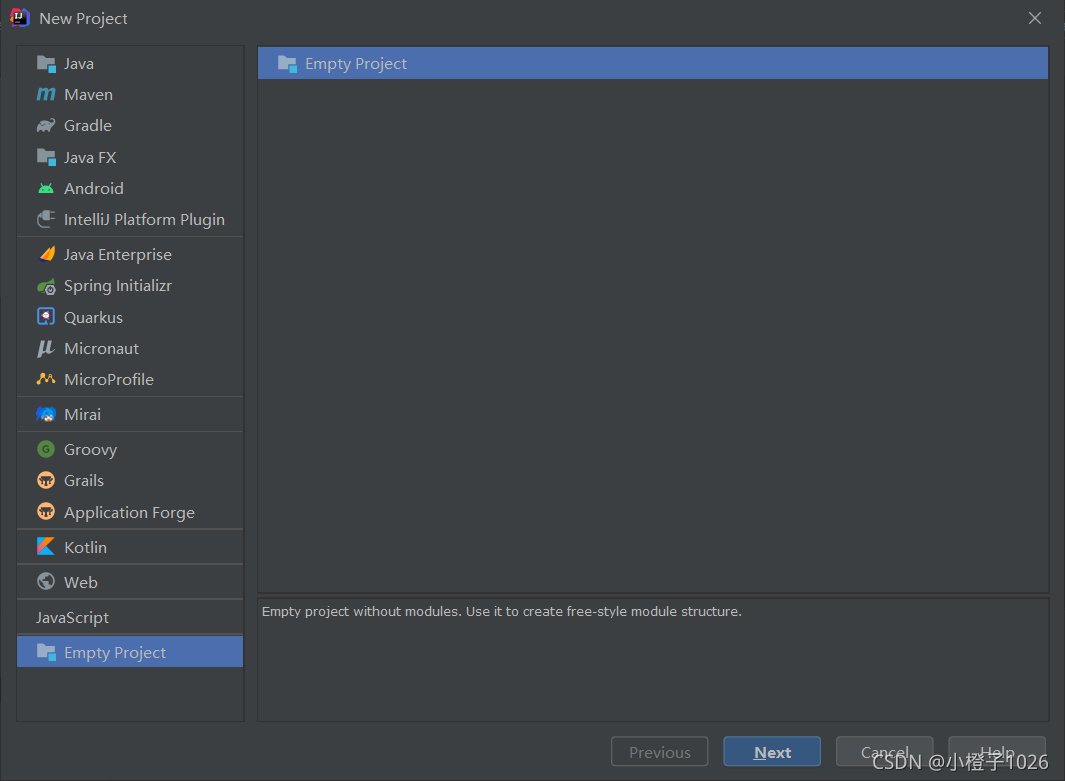
Task: Click the Empty Project sidebar folder icon
Action: click(x=46, y=652)
